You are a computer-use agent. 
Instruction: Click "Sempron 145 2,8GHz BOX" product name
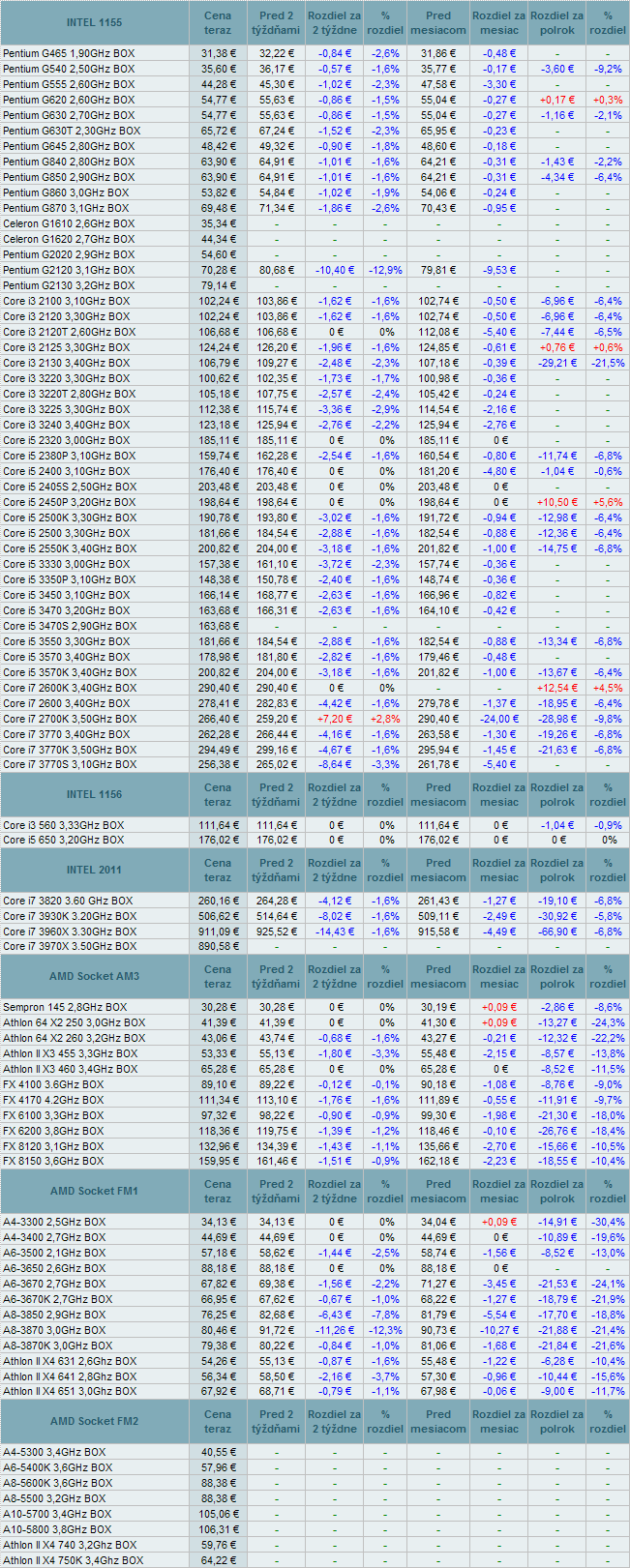(65, 1007)
